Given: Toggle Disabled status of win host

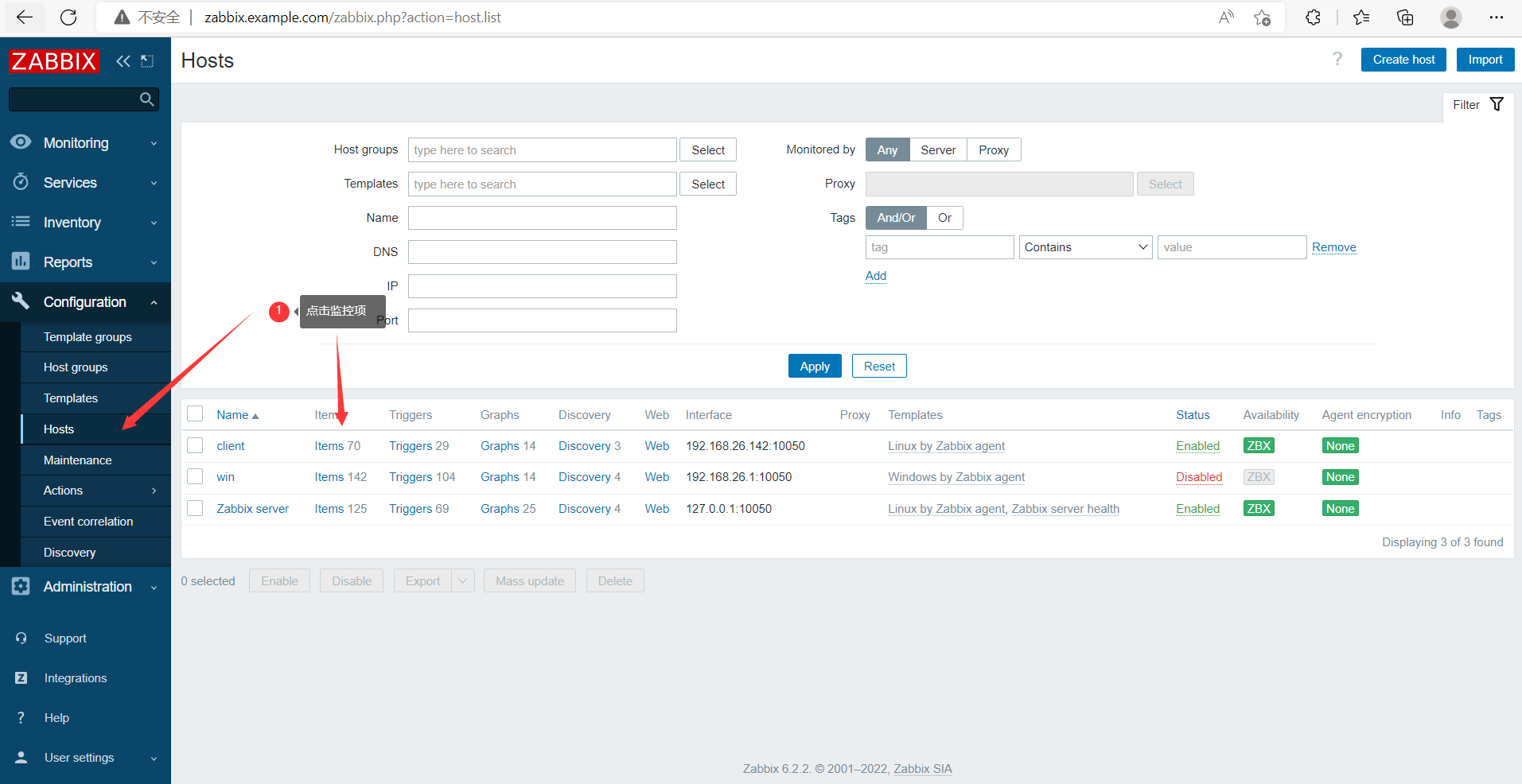Looking at the screenshot, I should coord(1199,477).
